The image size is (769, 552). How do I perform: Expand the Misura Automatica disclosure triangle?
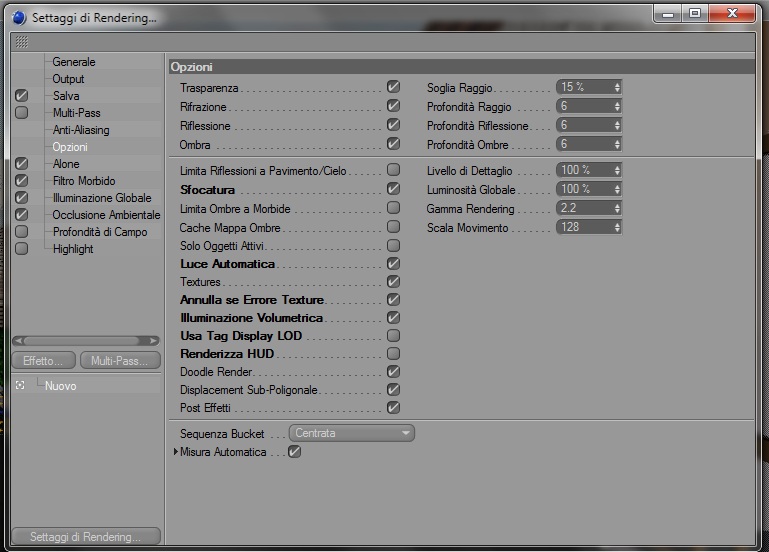pyautogui.click(x=176, y=452)
